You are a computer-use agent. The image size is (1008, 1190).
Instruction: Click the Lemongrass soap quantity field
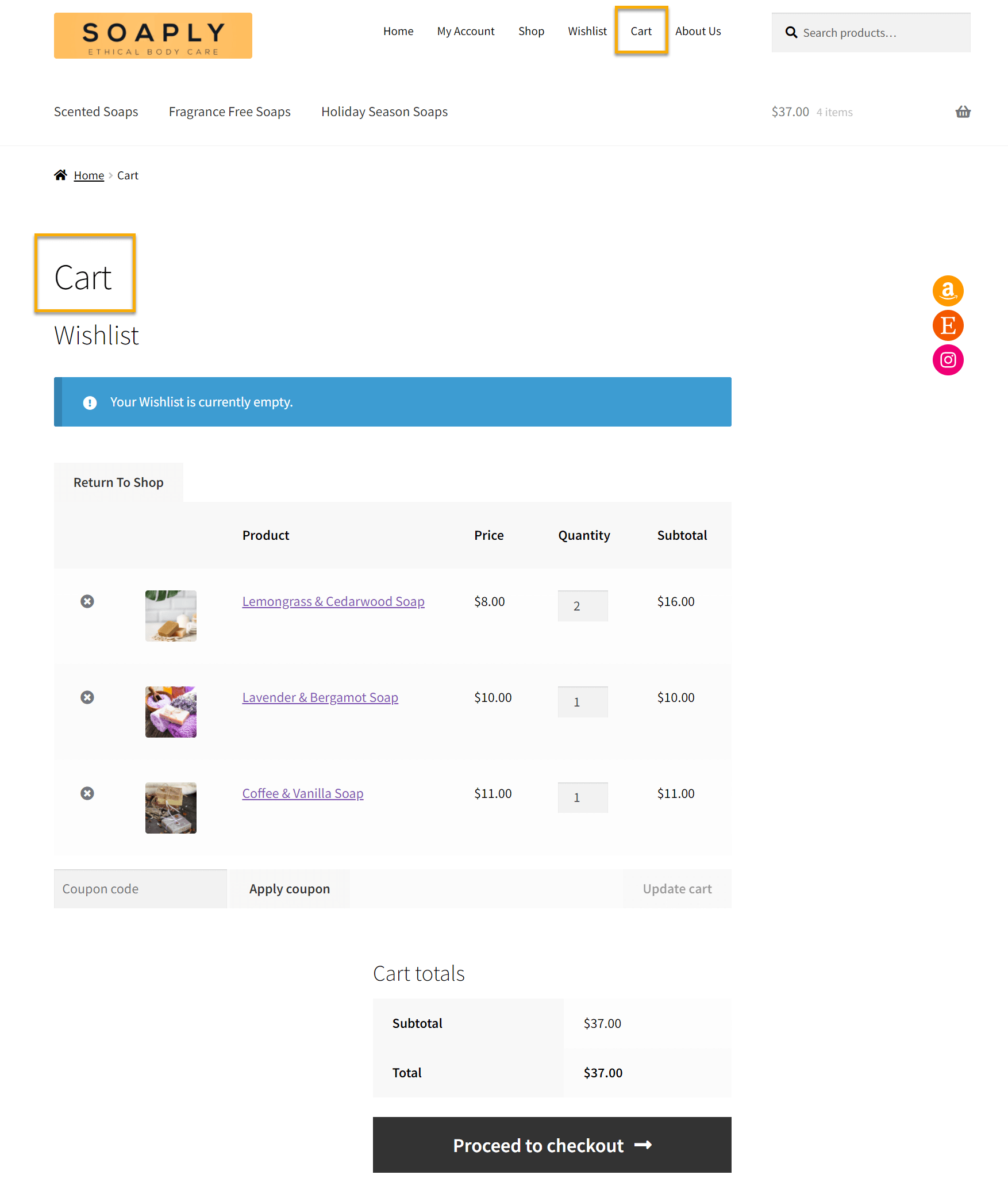tap(583, 606)
